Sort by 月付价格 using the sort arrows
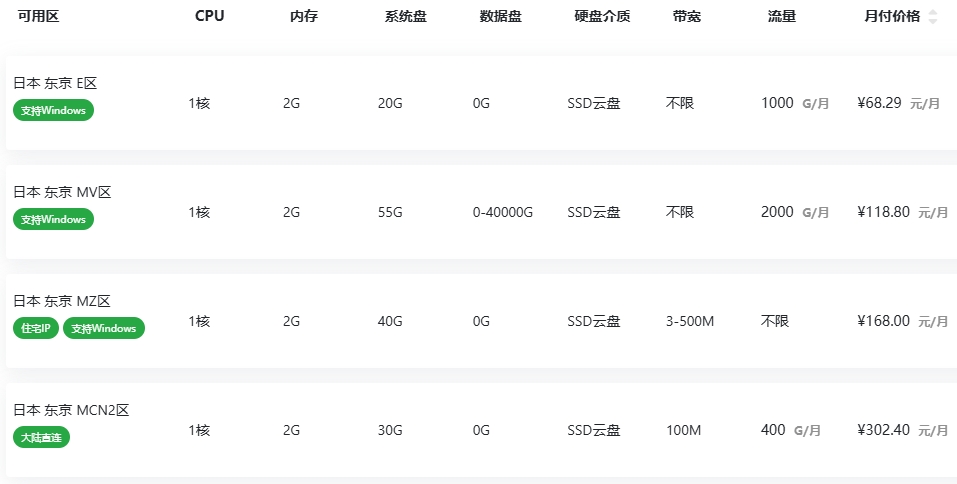957x484 pixels. click(933, 17)
